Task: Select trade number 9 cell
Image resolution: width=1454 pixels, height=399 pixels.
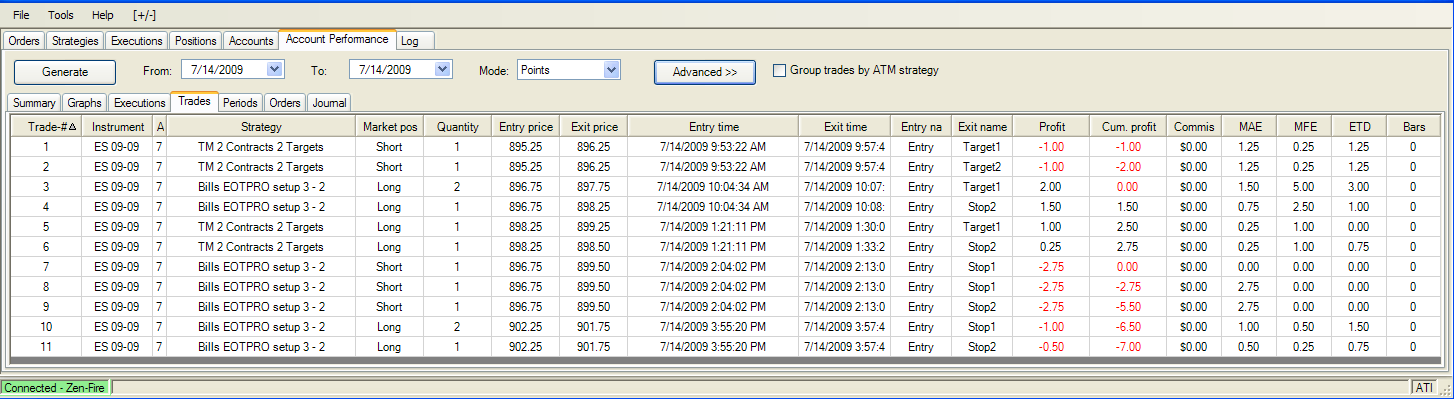Action: (45, 307)
